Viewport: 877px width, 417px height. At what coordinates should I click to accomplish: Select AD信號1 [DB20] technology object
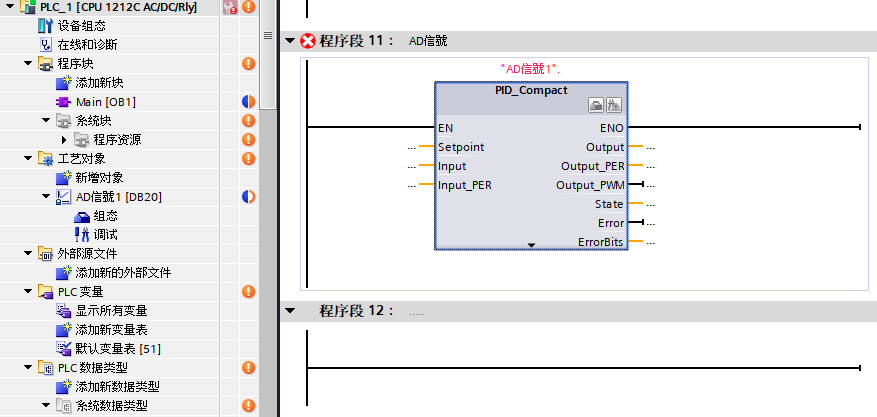pyautogui.click(x=118, y=196)
